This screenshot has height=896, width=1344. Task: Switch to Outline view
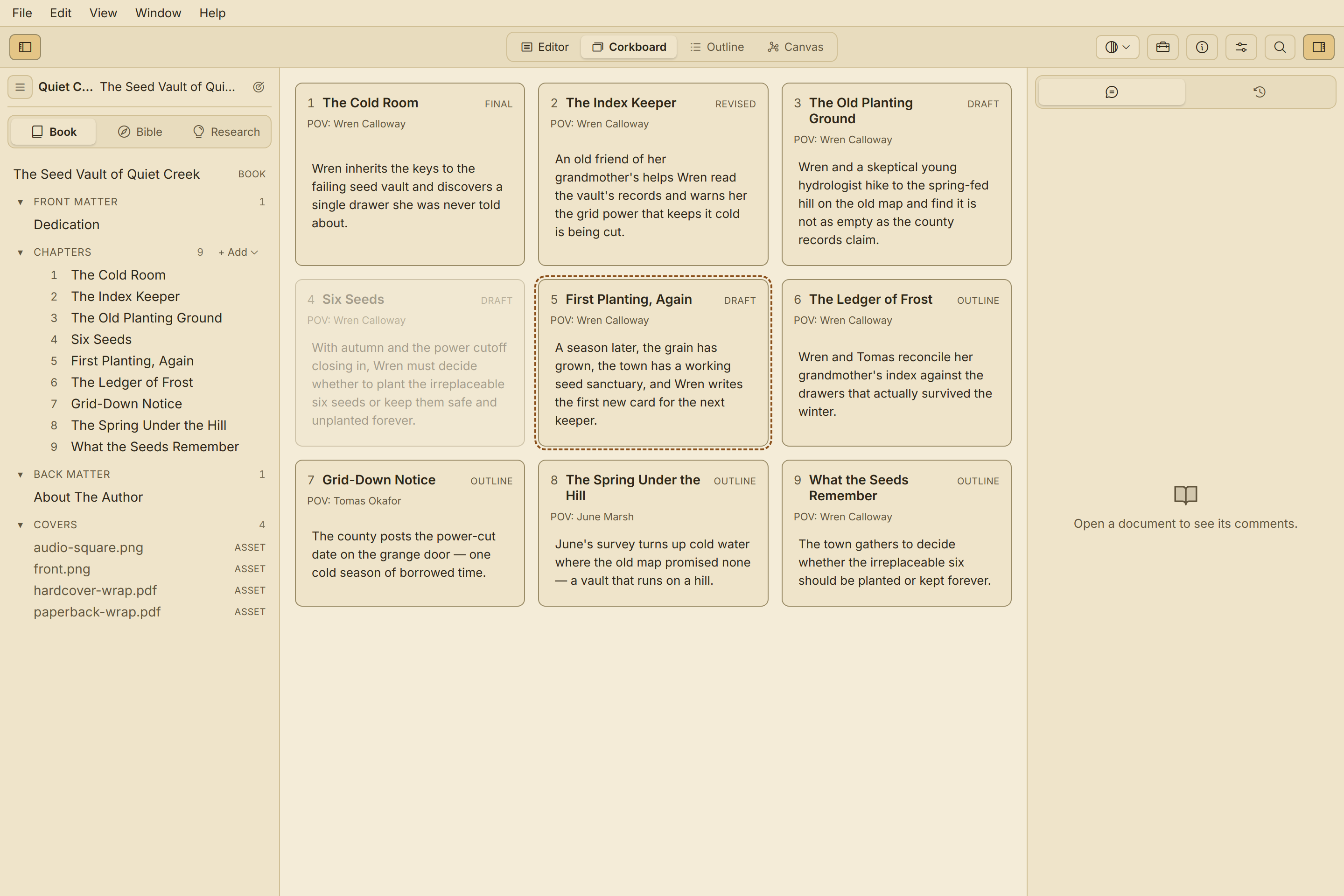click(x=717, y=47)
